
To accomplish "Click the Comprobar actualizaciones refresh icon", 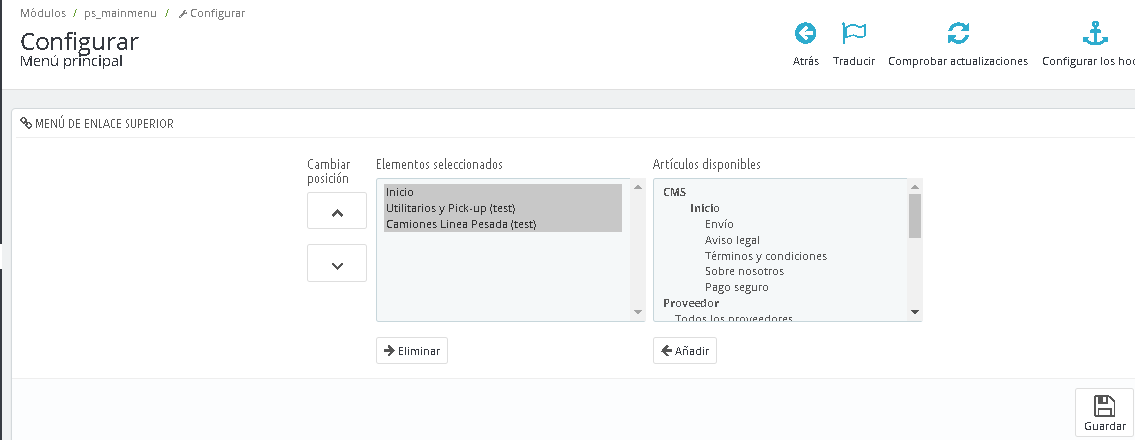I will coord(957,34).
